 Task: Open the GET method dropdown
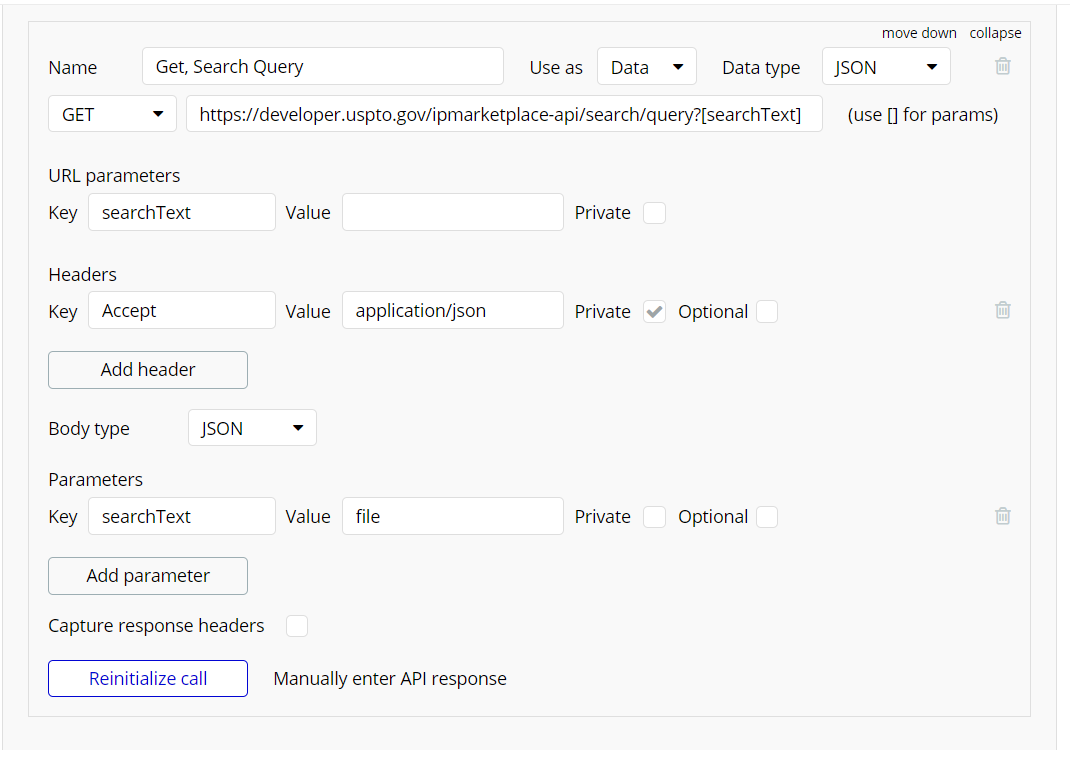point(112,114)
